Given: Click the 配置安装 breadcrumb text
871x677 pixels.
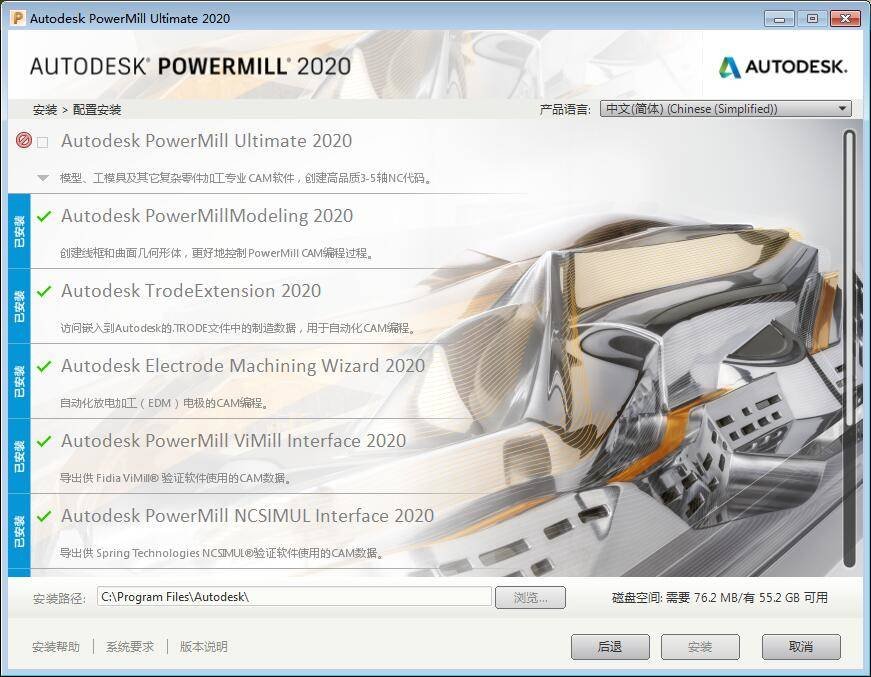Looking at the screenshot, I should point(97,110).
